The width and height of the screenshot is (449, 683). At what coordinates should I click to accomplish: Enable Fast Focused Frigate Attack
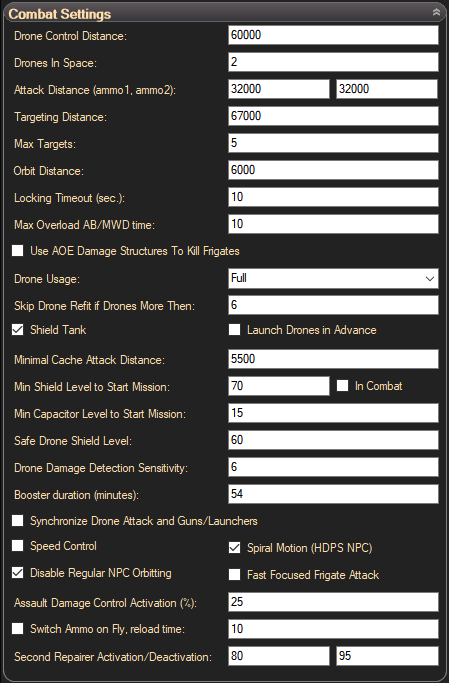tap(234, 575)
